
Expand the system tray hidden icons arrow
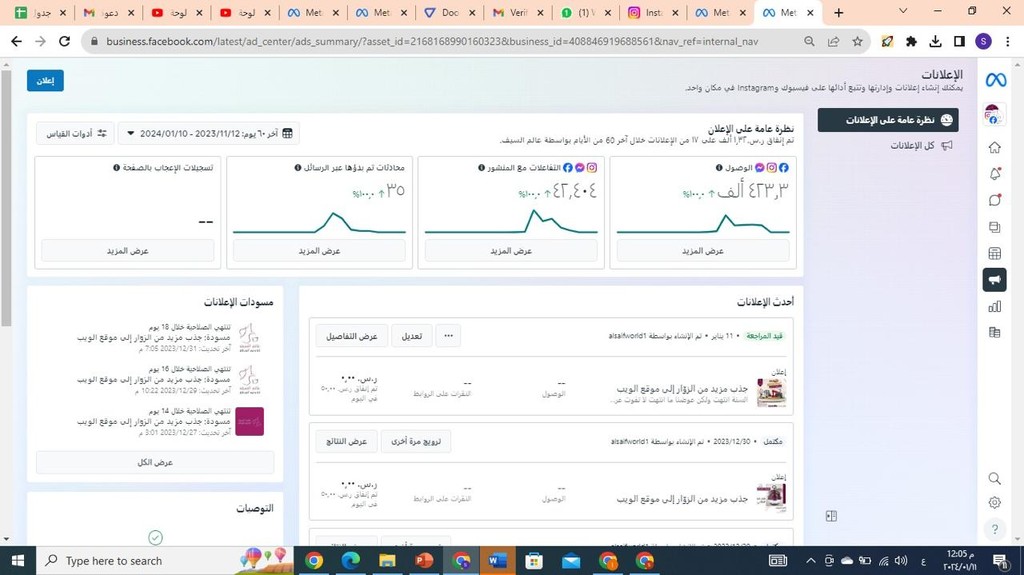pos(810,561)
